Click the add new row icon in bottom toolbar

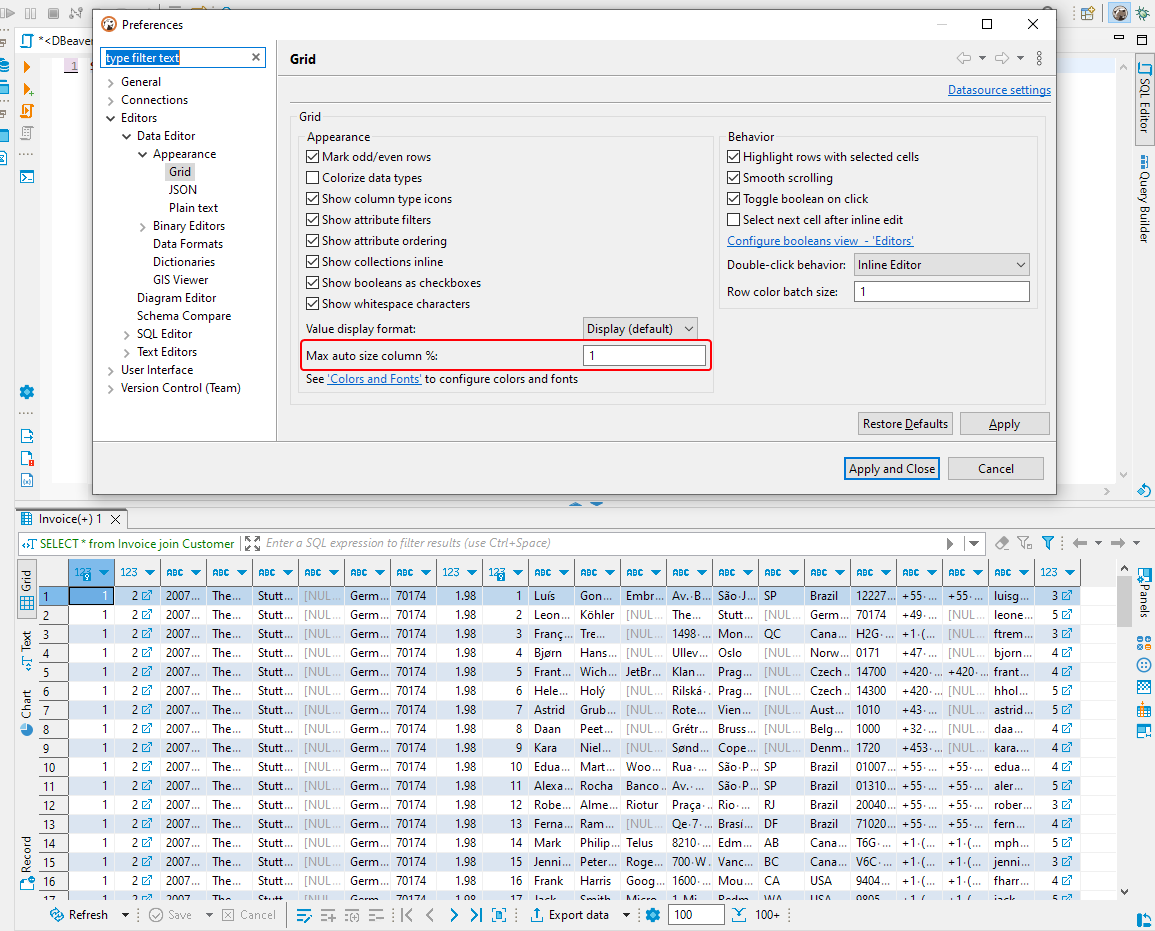click(x=328, y=915)
